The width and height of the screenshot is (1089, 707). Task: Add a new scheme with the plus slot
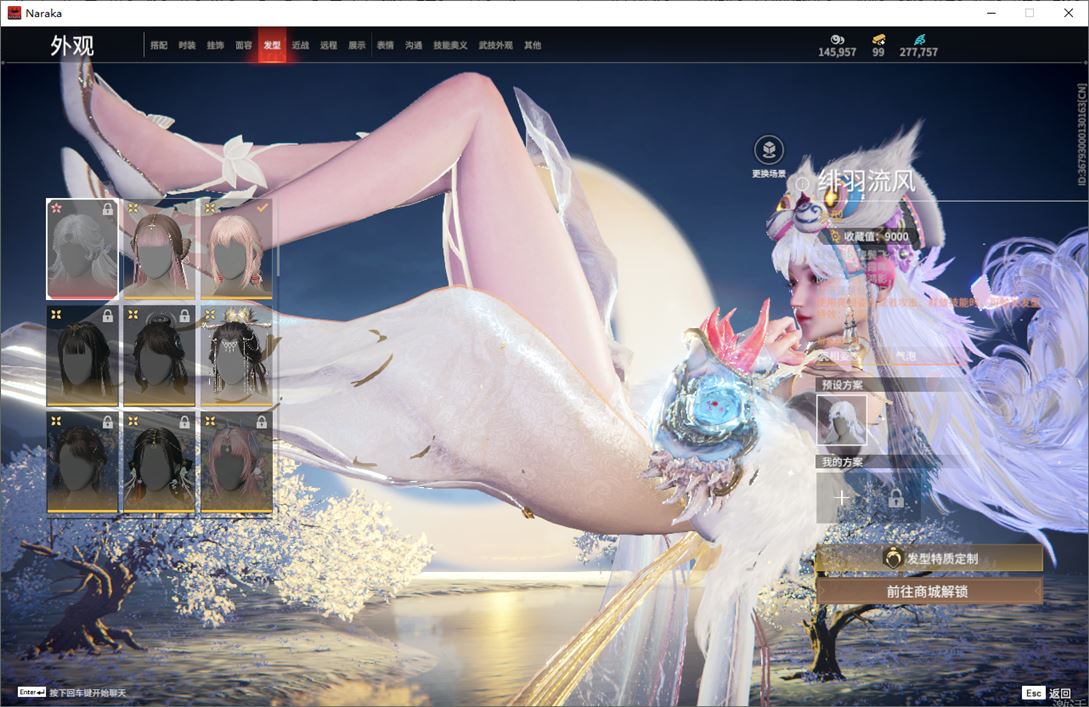tap(841, 498)
